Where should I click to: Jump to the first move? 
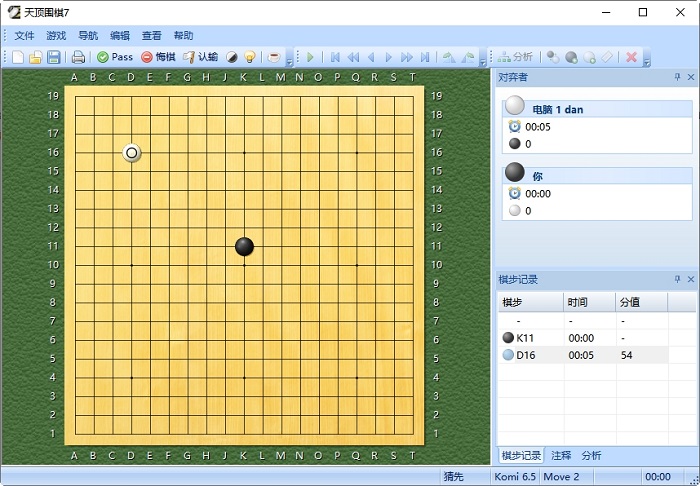pyautogui.click(x=335, y=57)
